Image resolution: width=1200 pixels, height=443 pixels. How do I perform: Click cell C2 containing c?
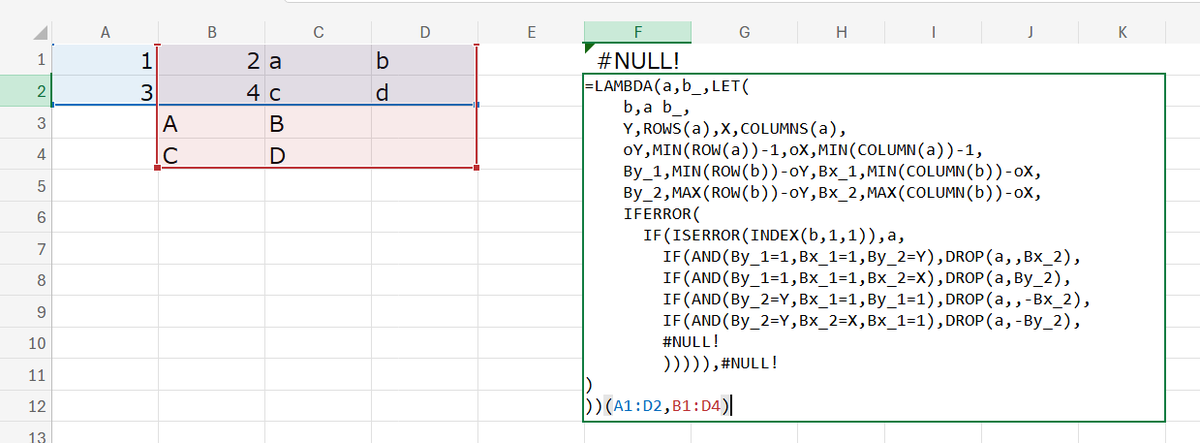click(317, 92)
